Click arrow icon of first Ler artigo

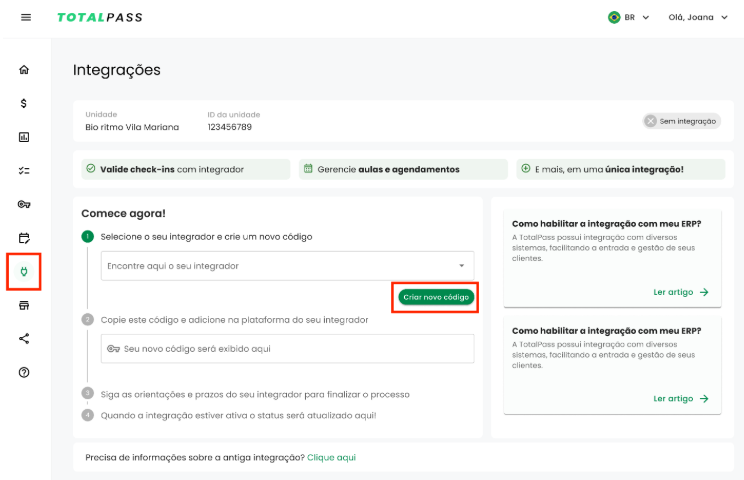(x=704, y=292)
